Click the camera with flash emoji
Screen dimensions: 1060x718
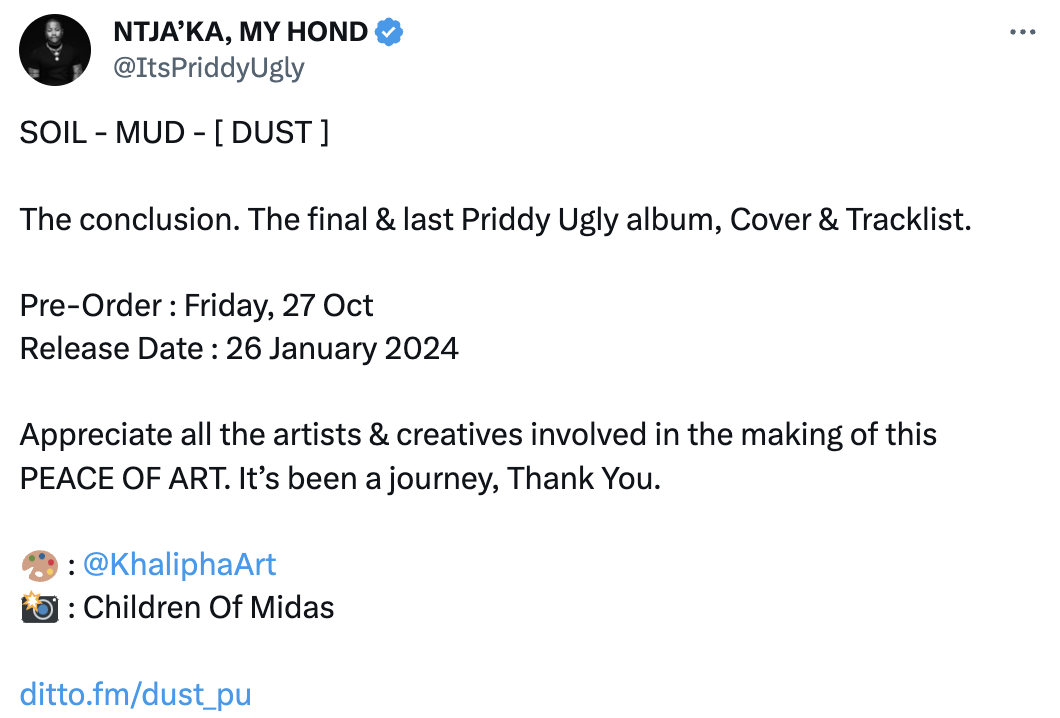tap(40, 607)
